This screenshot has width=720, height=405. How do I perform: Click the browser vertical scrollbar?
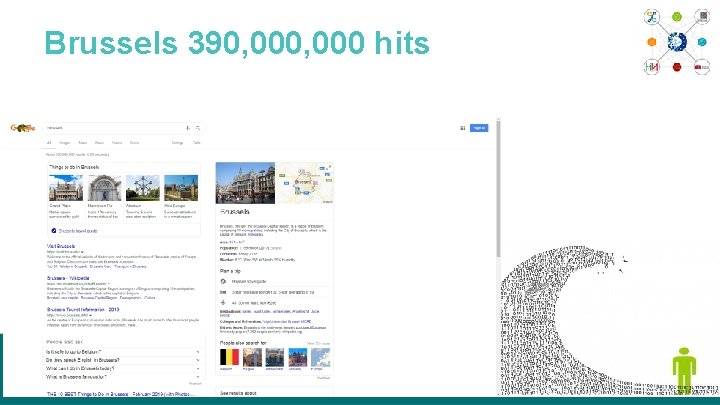[x=498, y=188]
